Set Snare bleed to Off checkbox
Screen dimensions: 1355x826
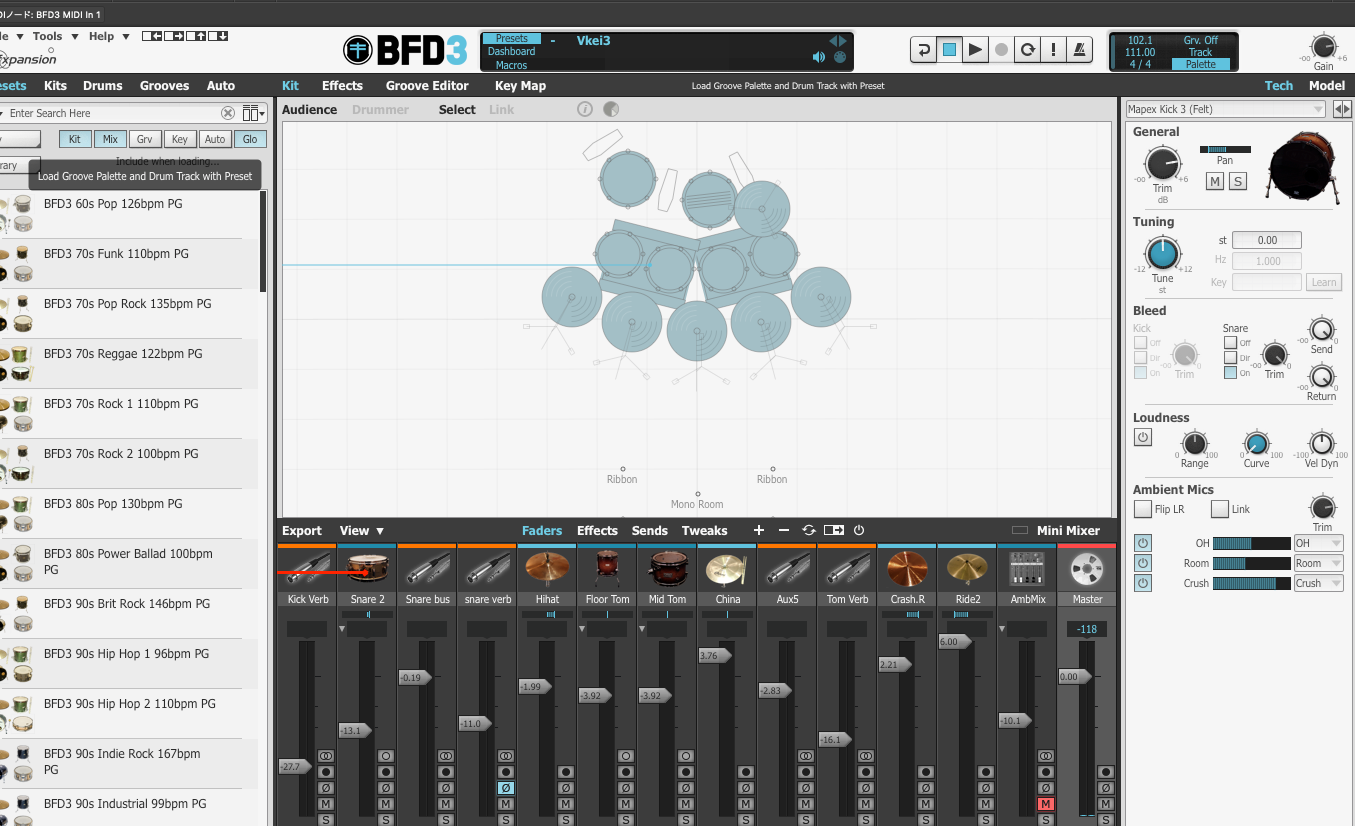(1230, 343)
